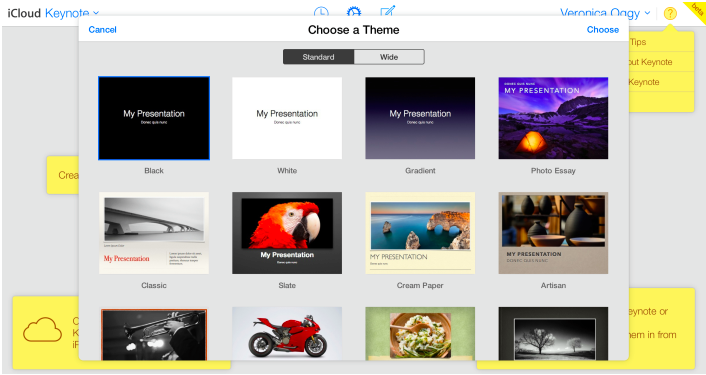The image size is (706, 375).
Task: Open the settings gear icon
Action: (x=354, y=11)
